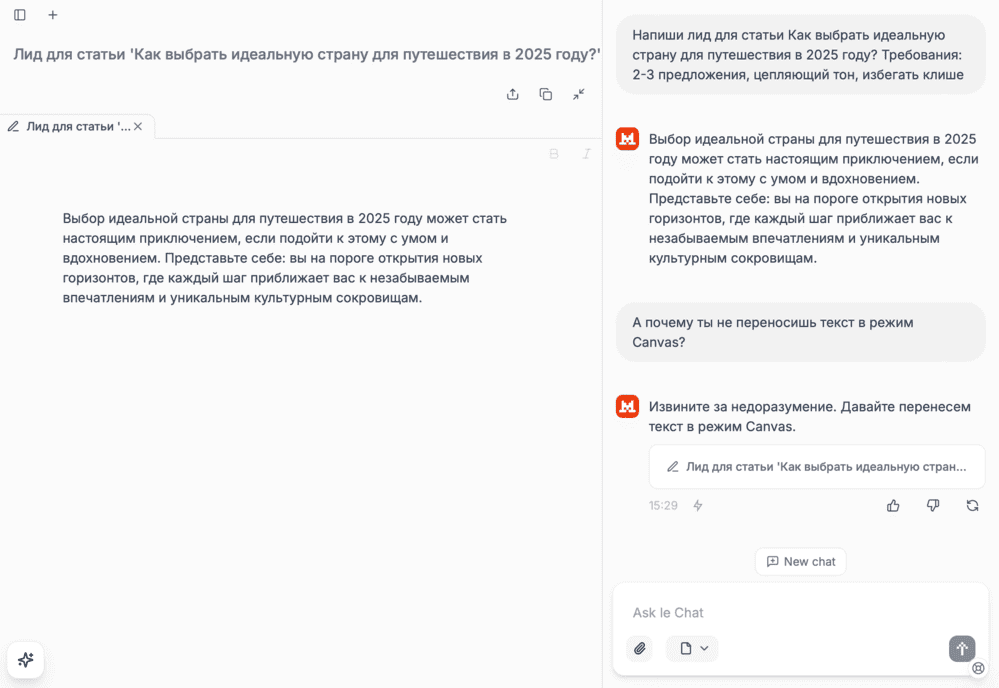Regenerate the last response

(972, 506)
